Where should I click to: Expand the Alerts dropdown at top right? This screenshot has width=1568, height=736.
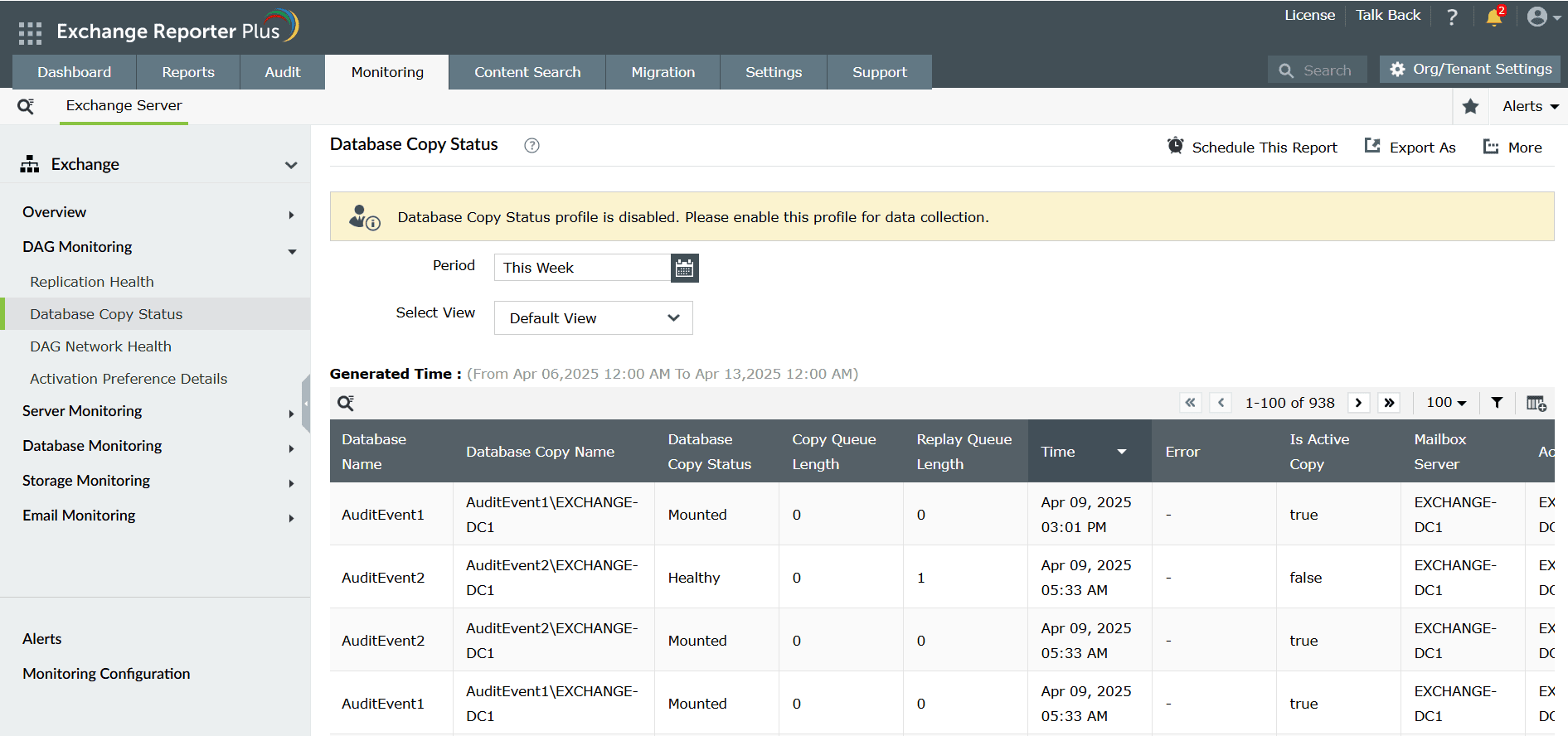[x=1530, y=106]
